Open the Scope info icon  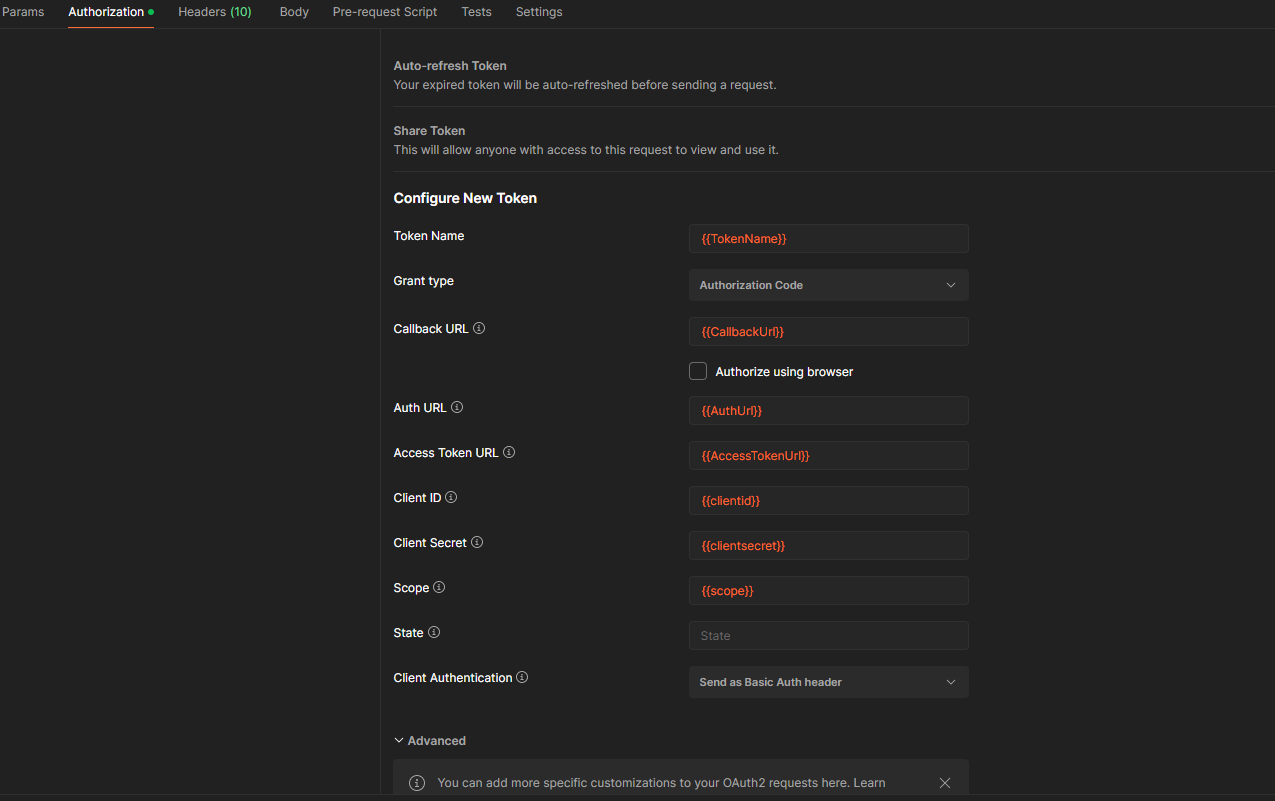(x=439, y=587)
